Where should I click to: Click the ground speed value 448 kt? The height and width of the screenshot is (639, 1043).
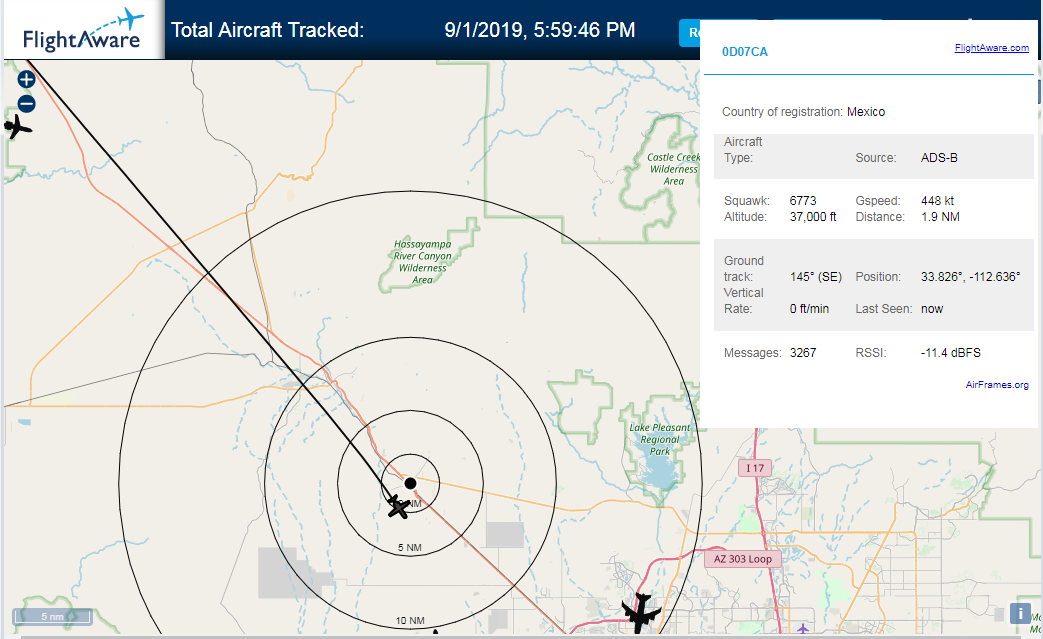(x=937, y=201)
